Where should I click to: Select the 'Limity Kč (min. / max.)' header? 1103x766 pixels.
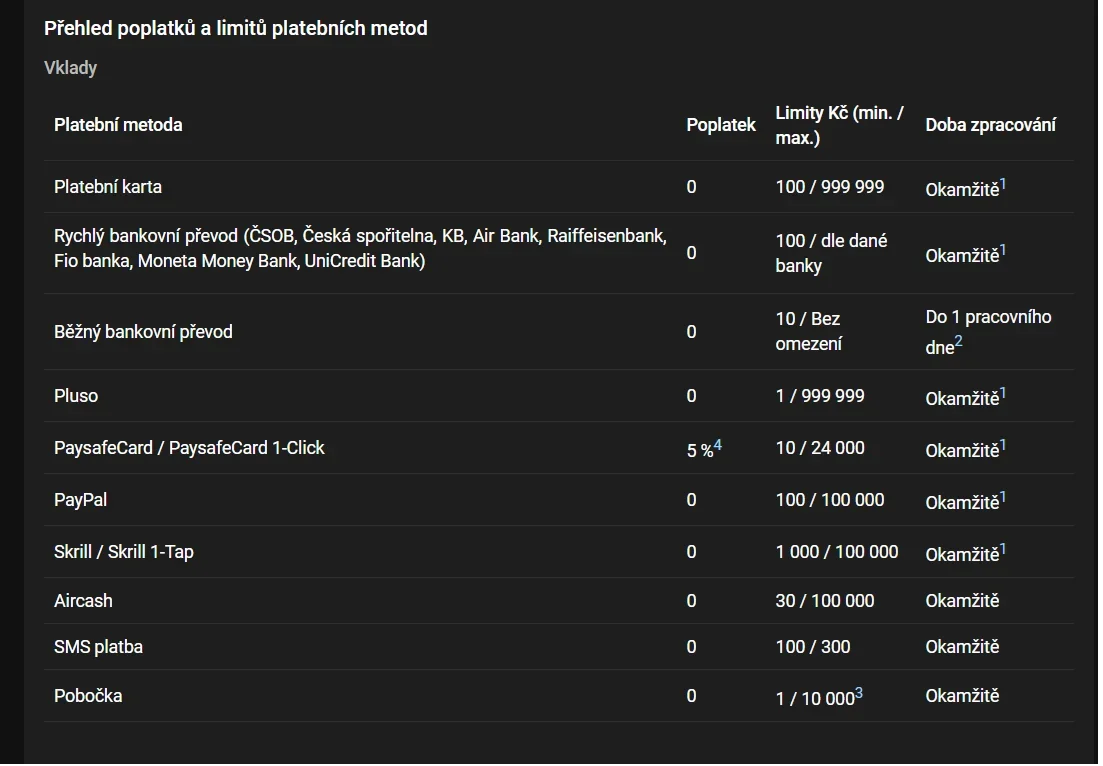point(839,126)
